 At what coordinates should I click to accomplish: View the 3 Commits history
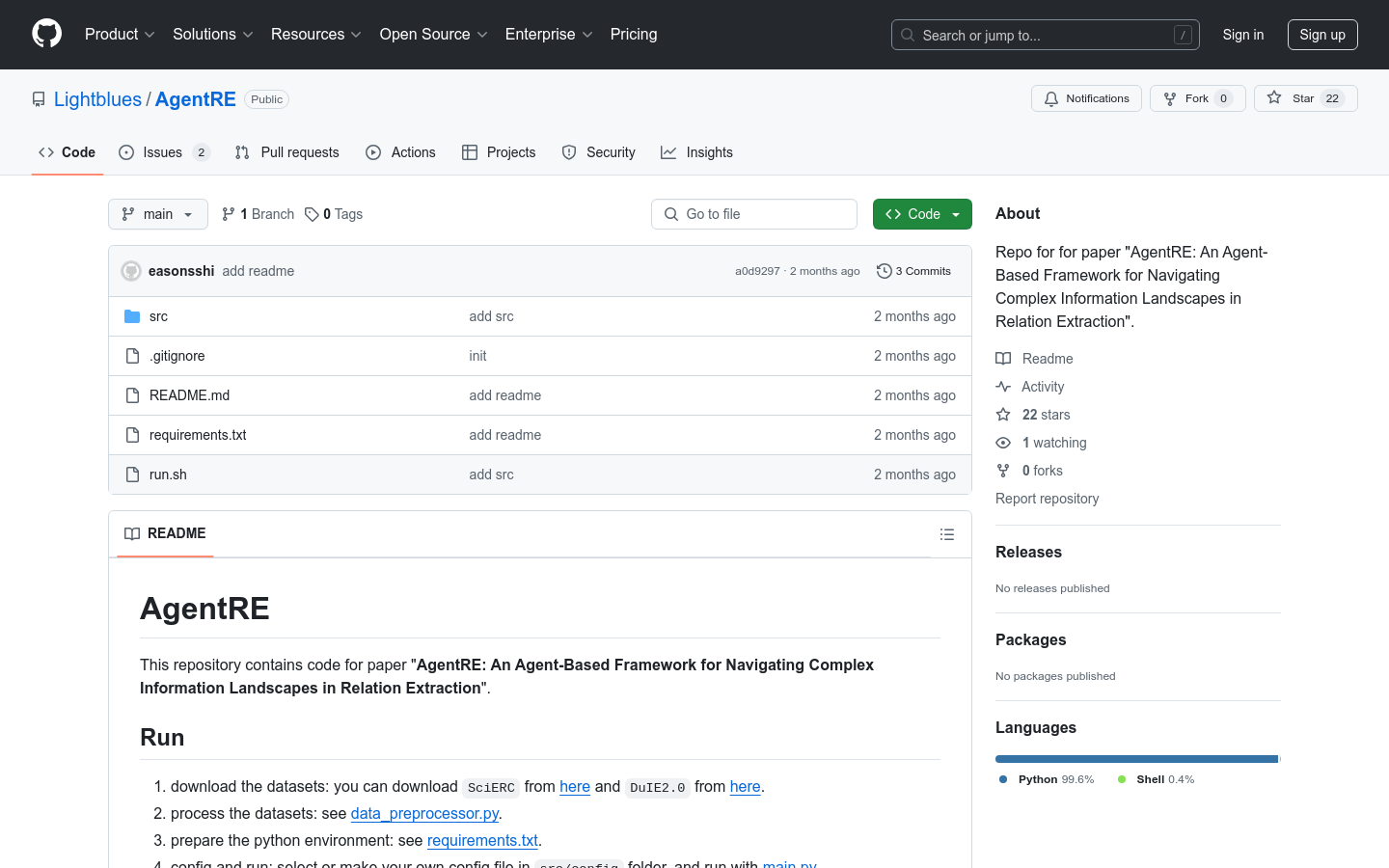click(913, 271)
